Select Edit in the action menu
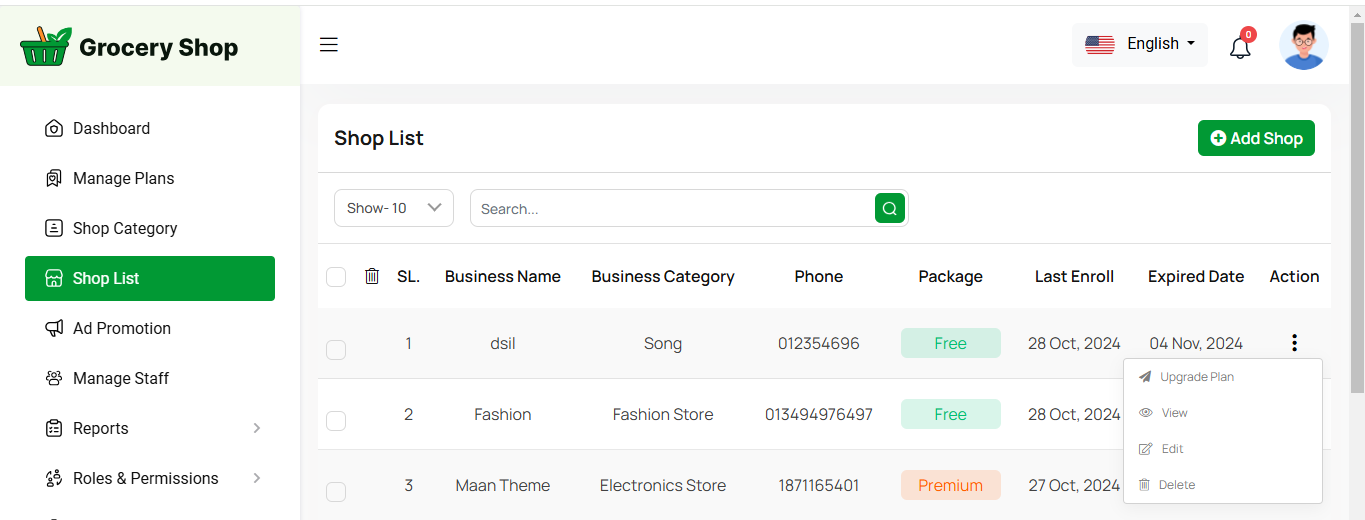The image size is (1365, 520). [x=1172, y=449]
